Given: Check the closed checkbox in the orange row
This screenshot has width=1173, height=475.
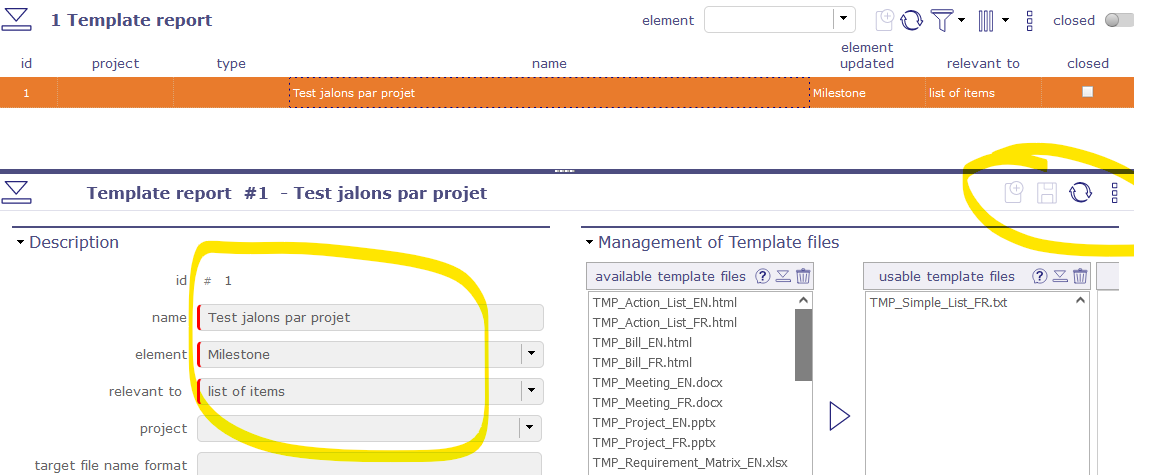Looking at the screenshot, I should click(1088, 92).
